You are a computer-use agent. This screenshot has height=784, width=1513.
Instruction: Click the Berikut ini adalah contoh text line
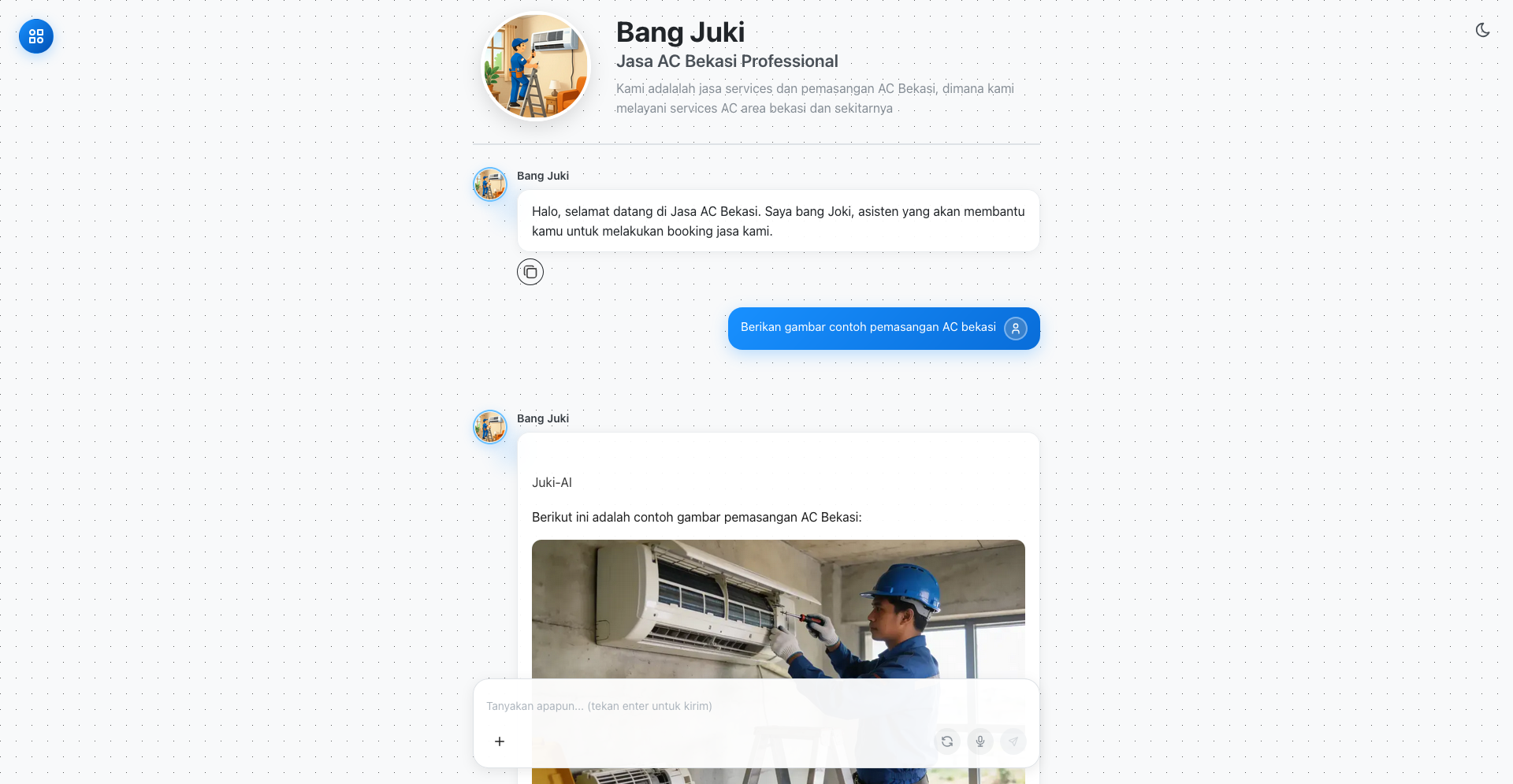pyautogui.click(x=697, y=517)
